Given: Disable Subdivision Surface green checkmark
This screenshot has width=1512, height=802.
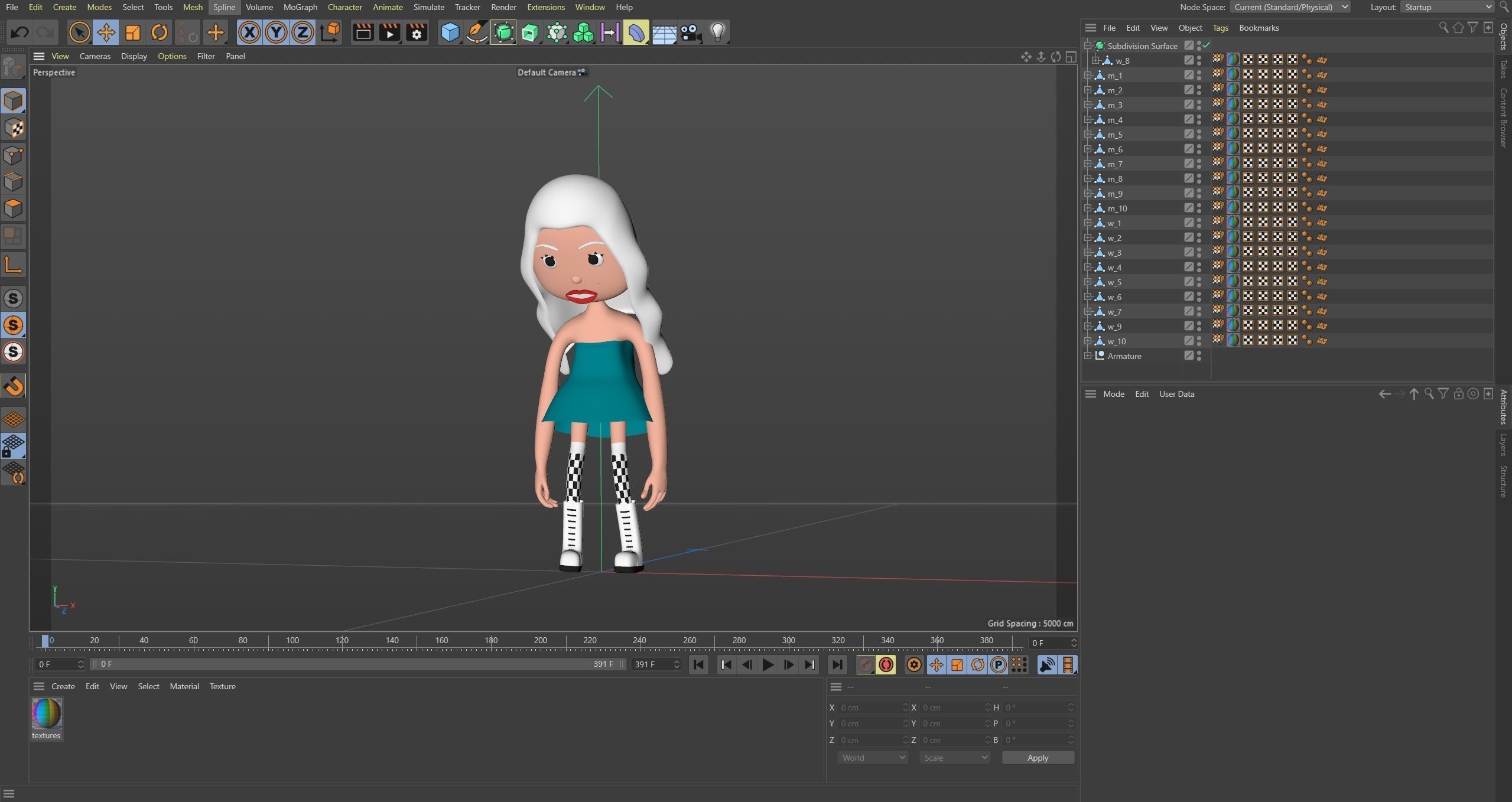Looking at the screenshot, I should [x=1207, y=45].
